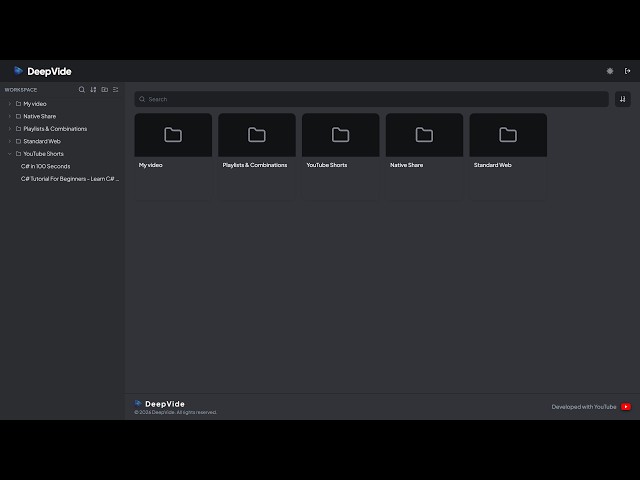Open the Standard Web folder card
The image size is (640, 480).
coord(508,156)
